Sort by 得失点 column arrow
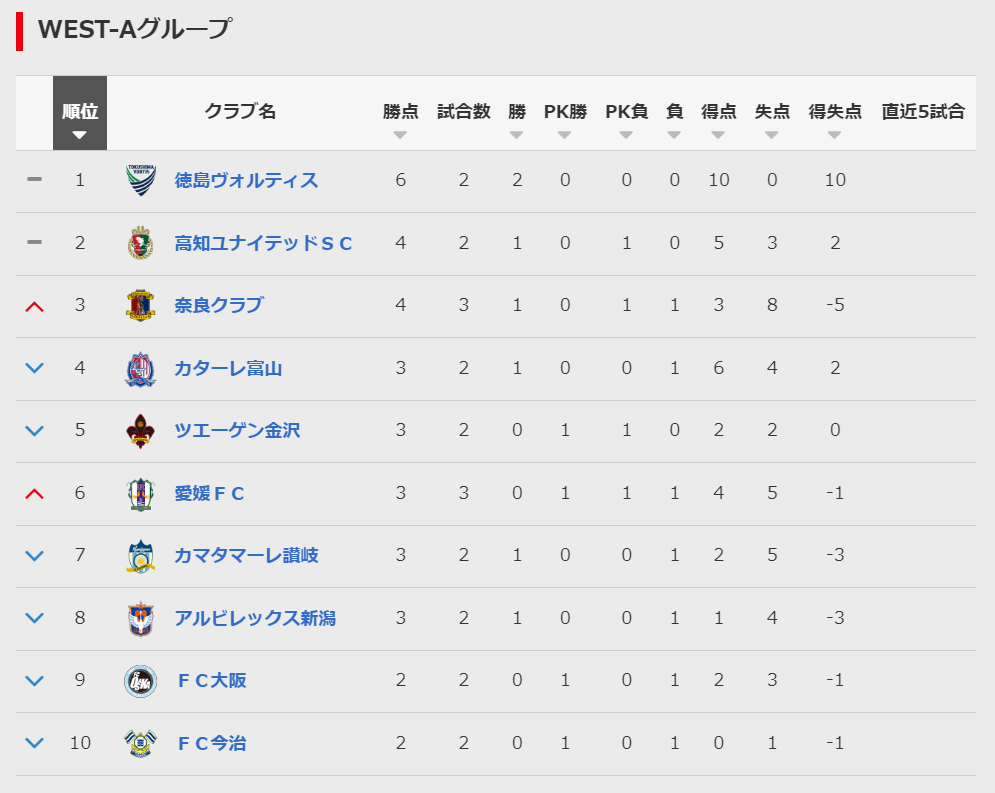Viewport: 995px width, 793px height. 835,135
